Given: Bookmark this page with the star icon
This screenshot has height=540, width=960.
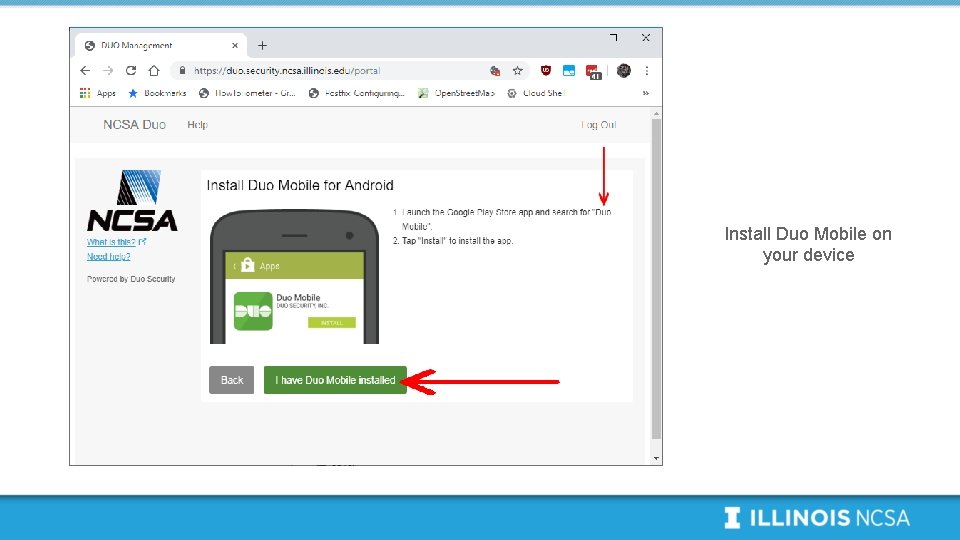Looking at the screenshot, I should [517, 71].
